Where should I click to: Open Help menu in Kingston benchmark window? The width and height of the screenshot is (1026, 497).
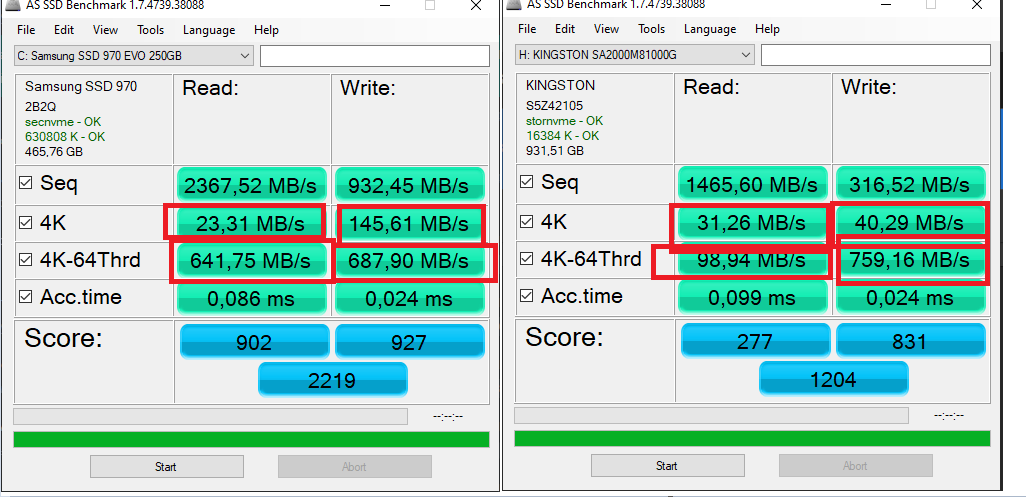(x=767, y=29)
